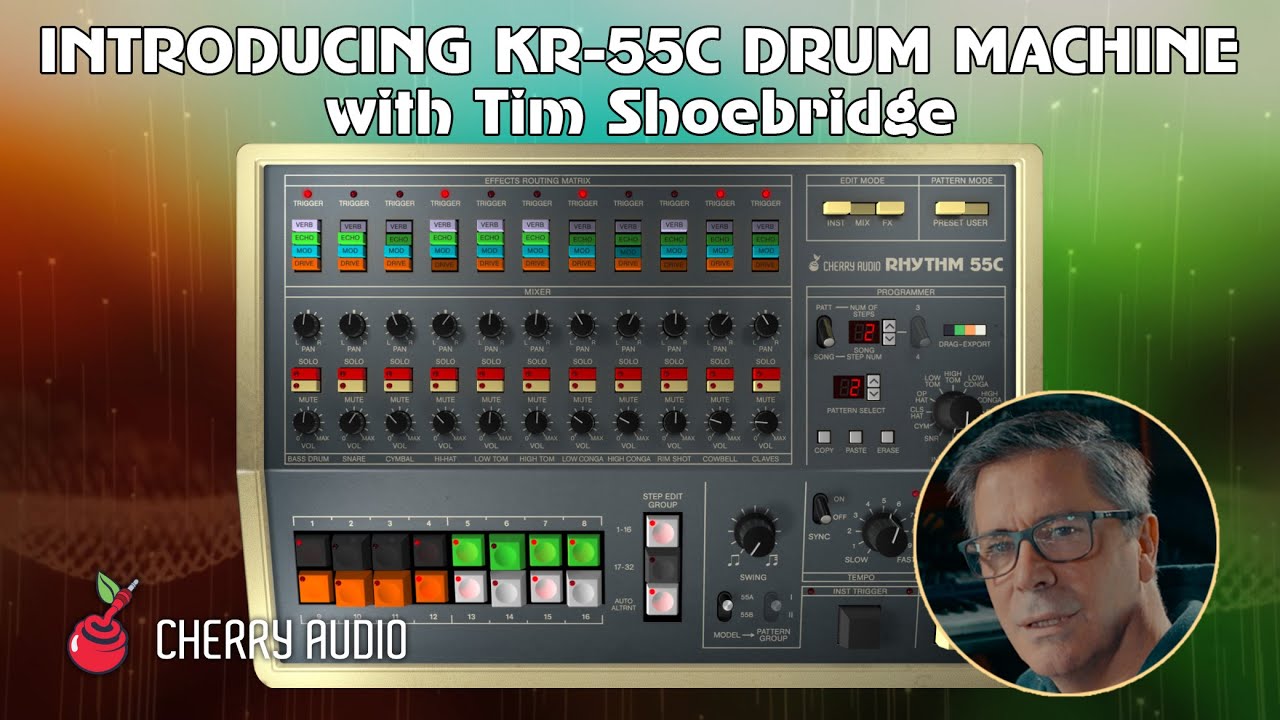Solo the Bass Drum channel

305,374
